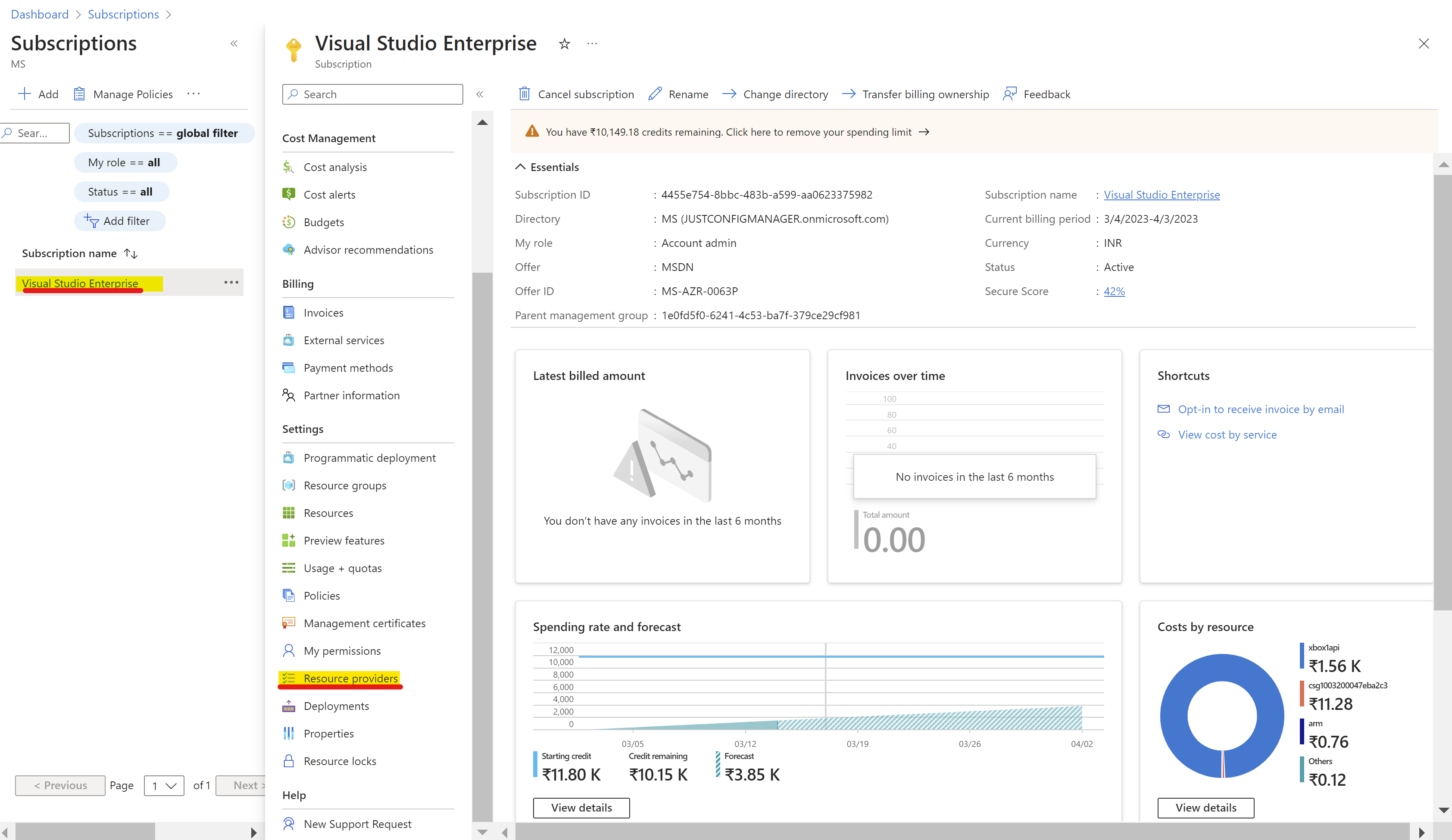Close the subscription blade with X
The height and width of the screenshot is (840, 1452).
coord(1423,44)
